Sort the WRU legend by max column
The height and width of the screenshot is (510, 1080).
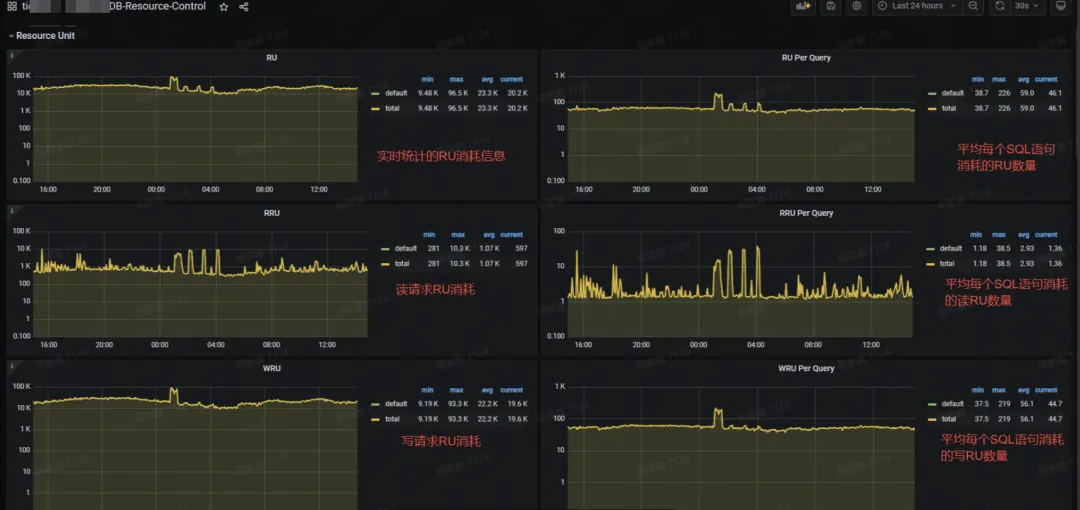(x=457, y=390)
